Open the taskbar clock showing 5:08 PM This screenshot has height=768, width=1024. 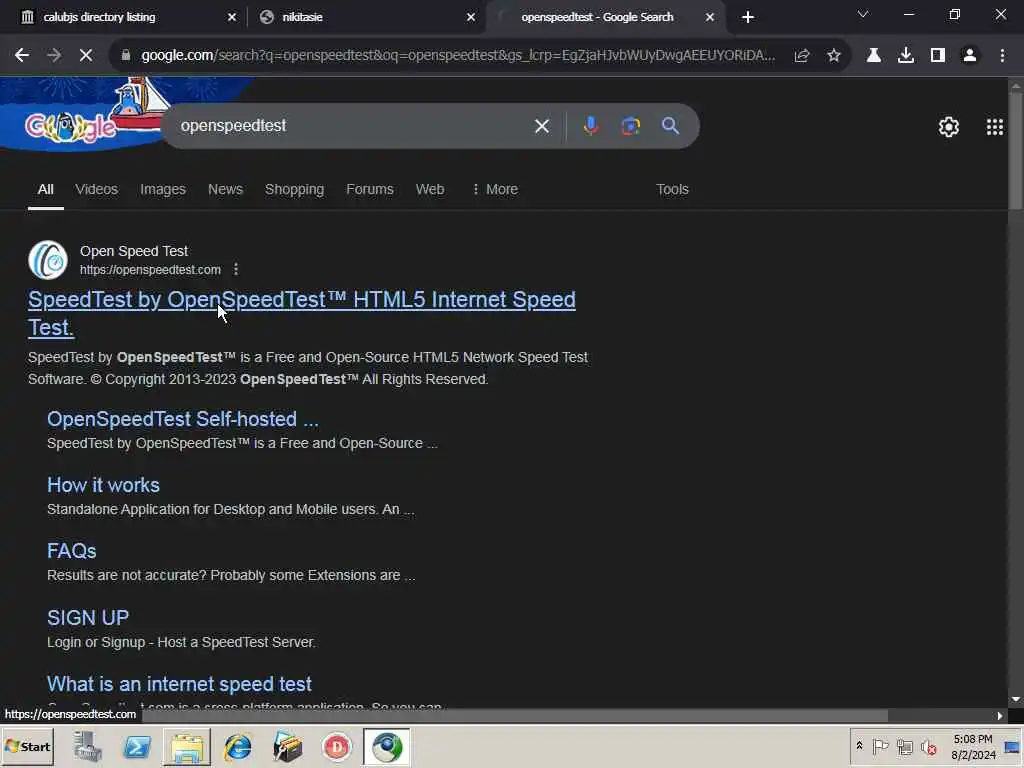[973, 746]
